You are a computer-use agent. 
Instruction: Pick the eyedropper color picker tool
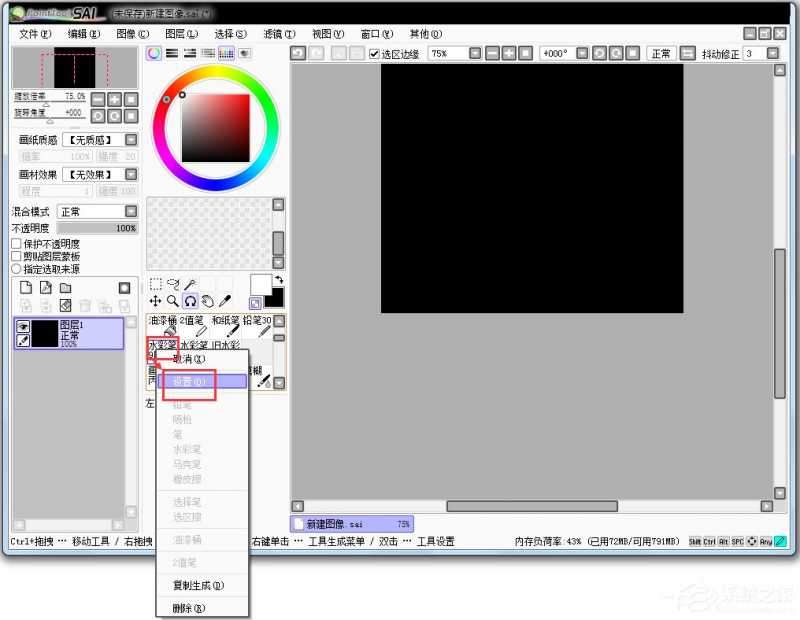[225, 300]
